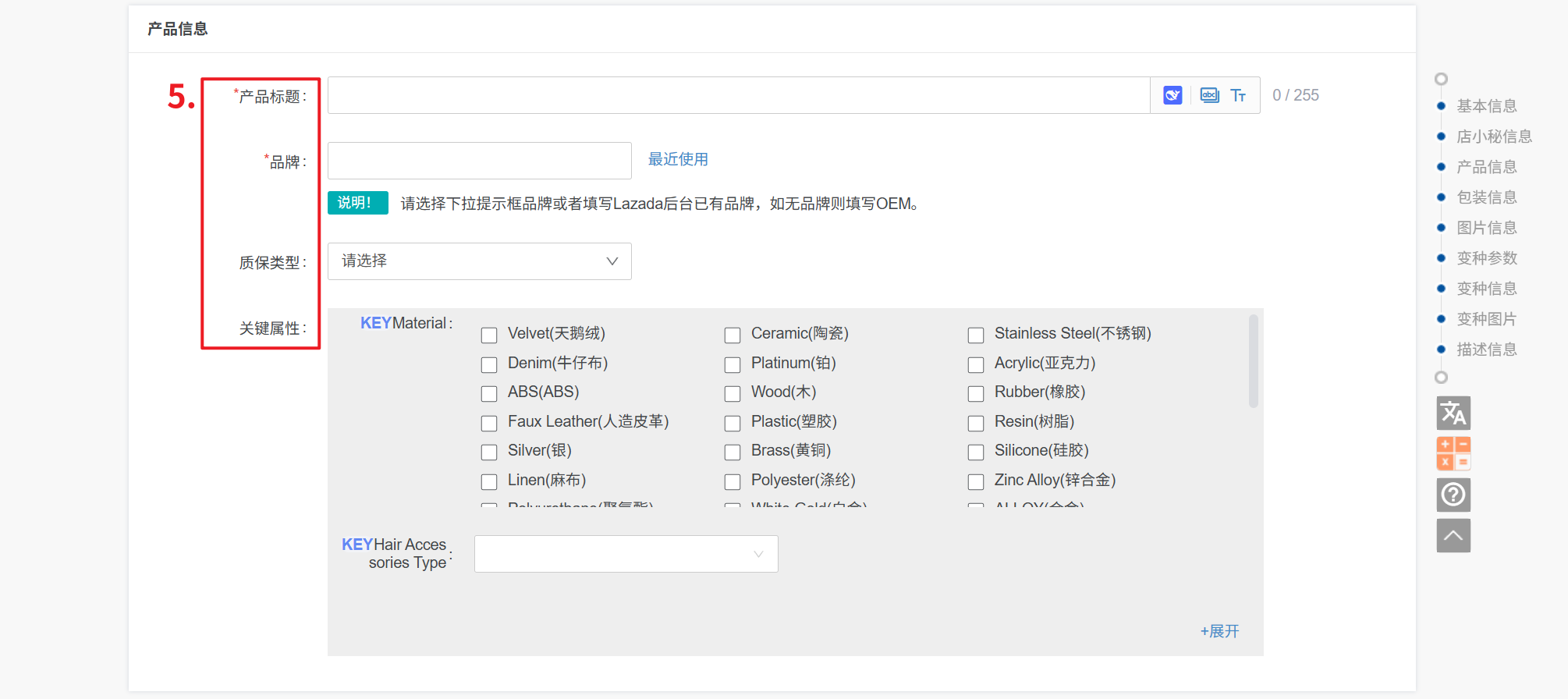Click the Tt text case icon
This screenshot has width=1568, height=699.
click(1238, 95)
